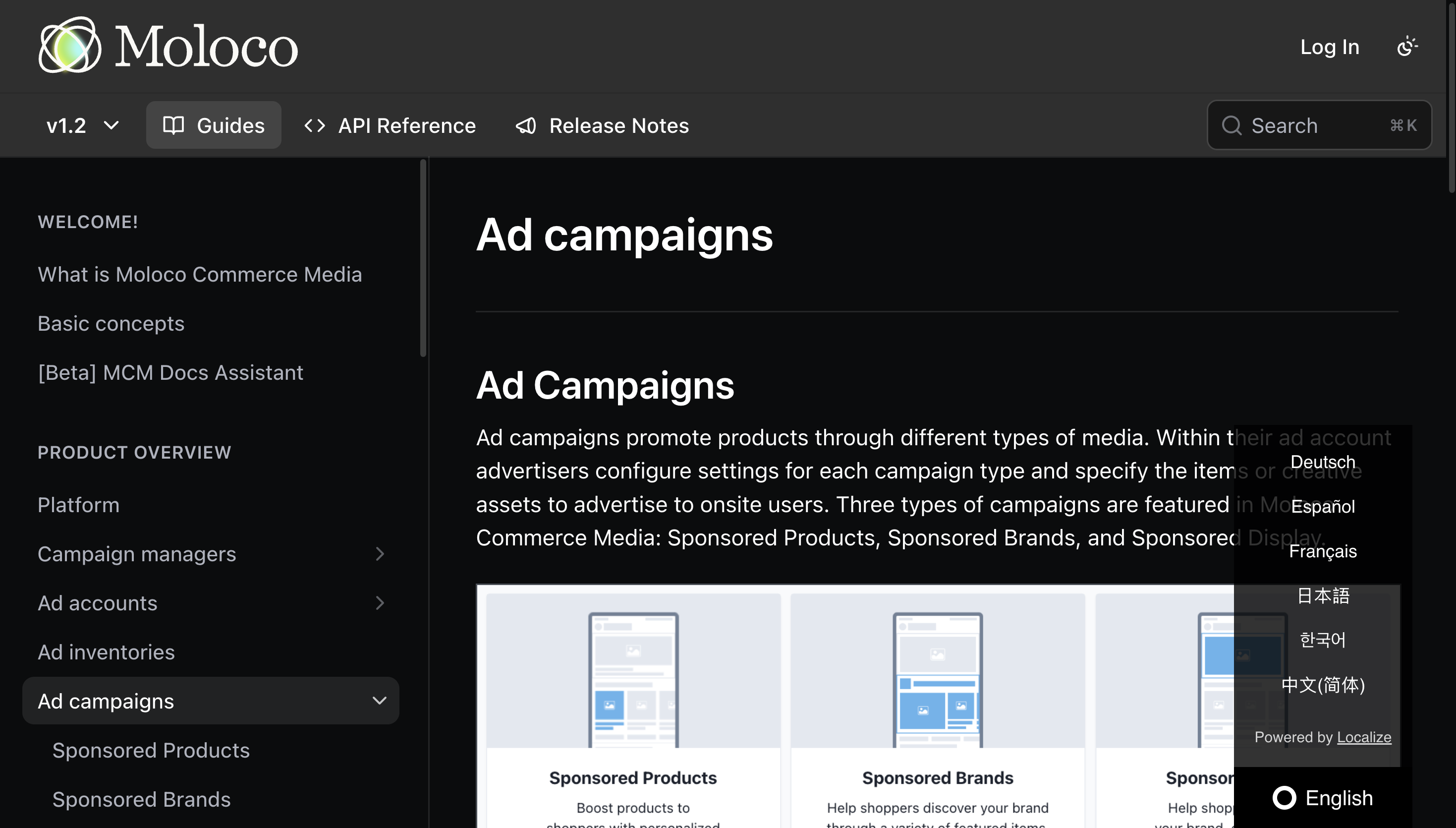The width and height of the screenshot is (1456, 828).
Task: Open Ad inventories in the sidebar
Action: pyautogui.click(x=106, y=651)
